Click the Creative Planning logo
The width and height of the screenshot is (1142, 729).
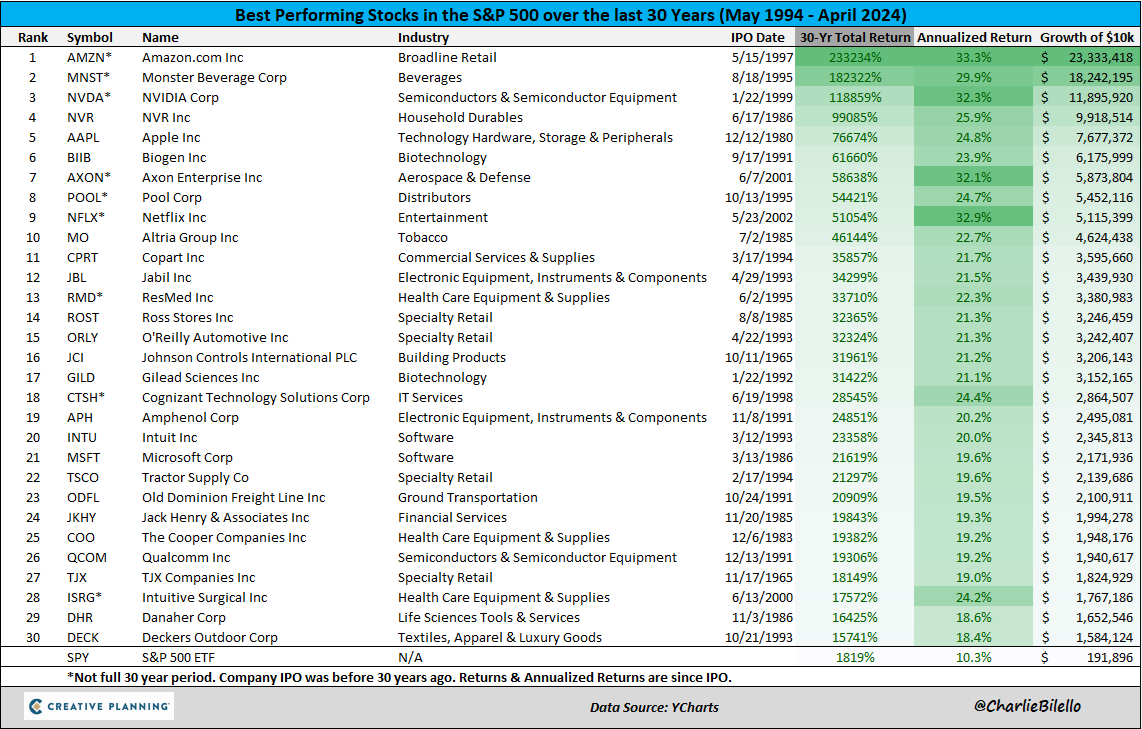coord(99,706)
